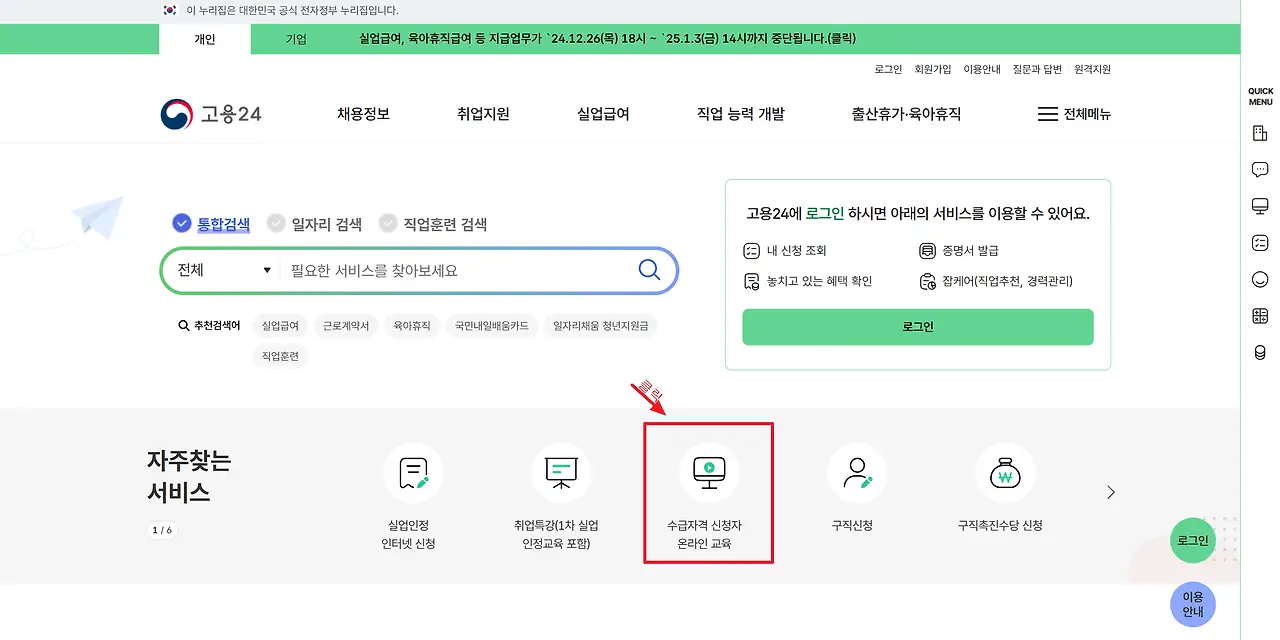Viewport: 1280px width, 640px height.
Task: Click the 근로계약서 recommended search tag
Action: pos(346,326)
